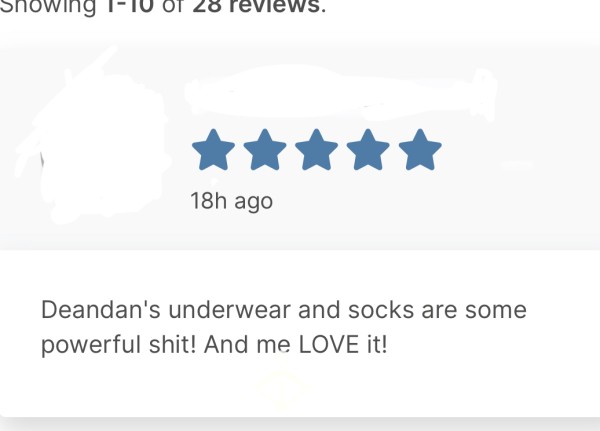The height and width of the screenshot is (431, 600).
Task: Click the word 'some' ending first line
Action: click(496, 310)
